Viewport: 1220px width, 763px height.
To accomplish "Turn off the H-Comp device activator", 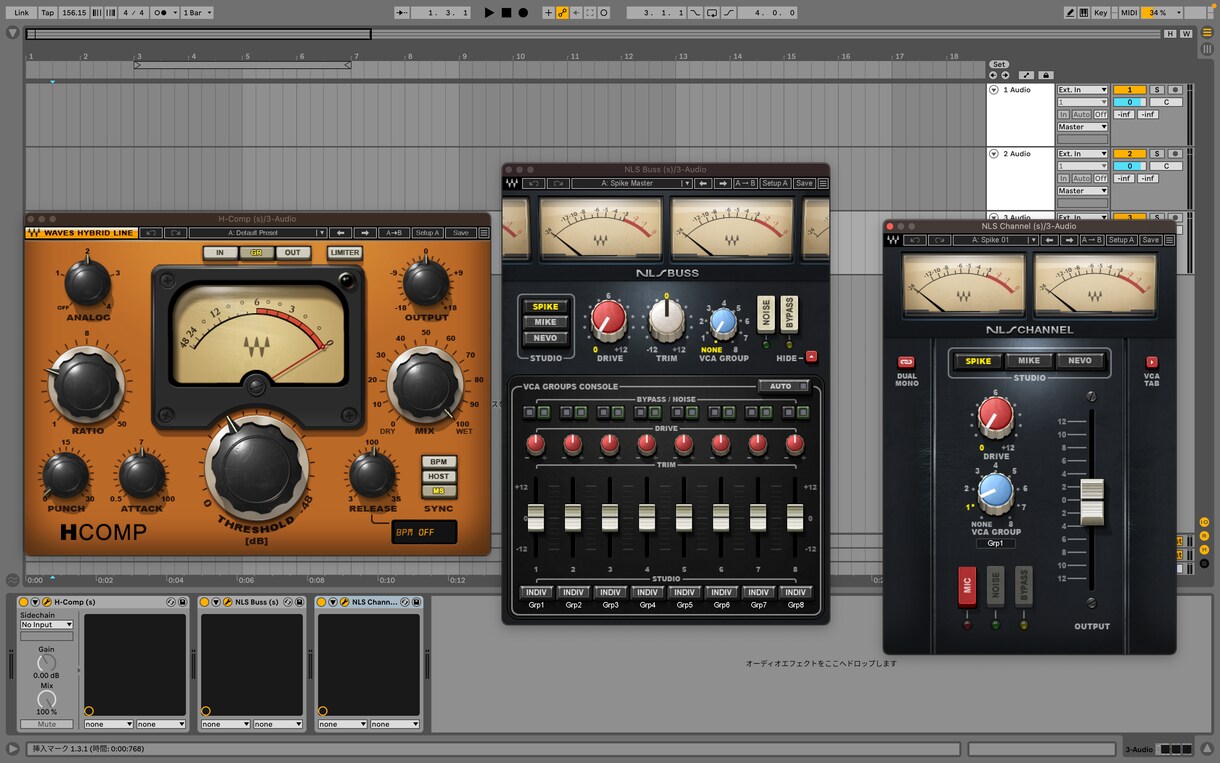I will coord(24,602).
